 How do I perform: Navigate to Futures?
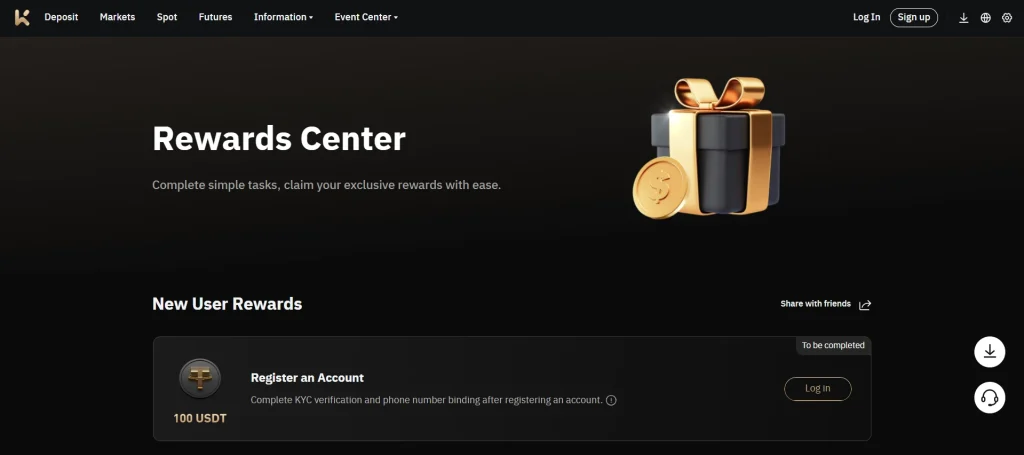(x=216, y=18)
